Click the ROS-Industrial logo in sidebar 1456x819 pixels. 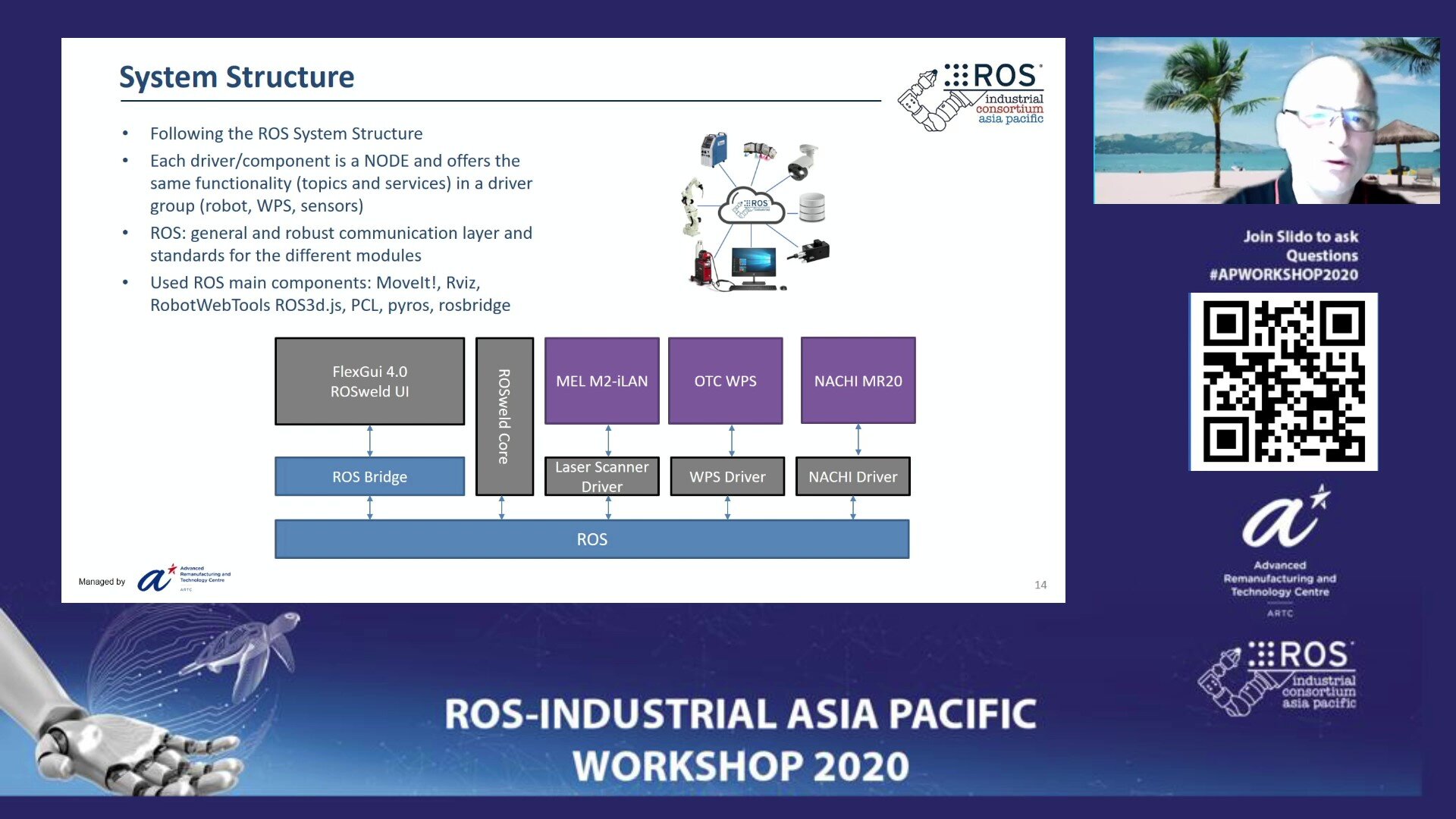tap(1278, 678)
